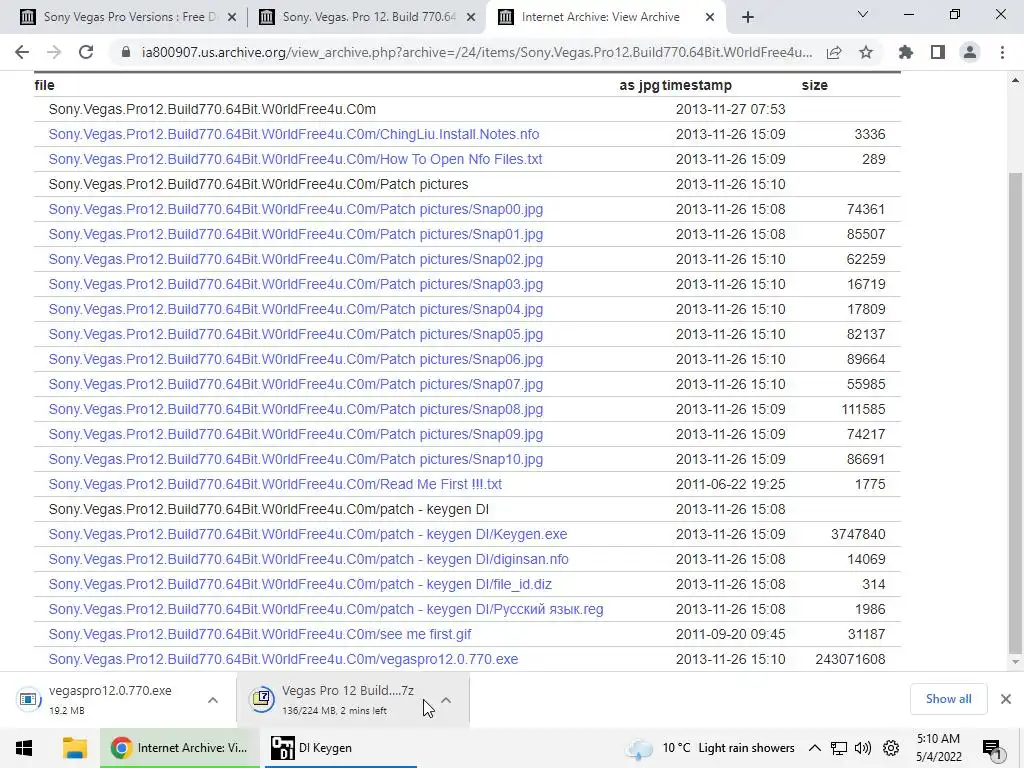Open Patch pictures/Snap04.jpg link
Viewport: 1024px width, 768px height.
[x=296, y=309]
